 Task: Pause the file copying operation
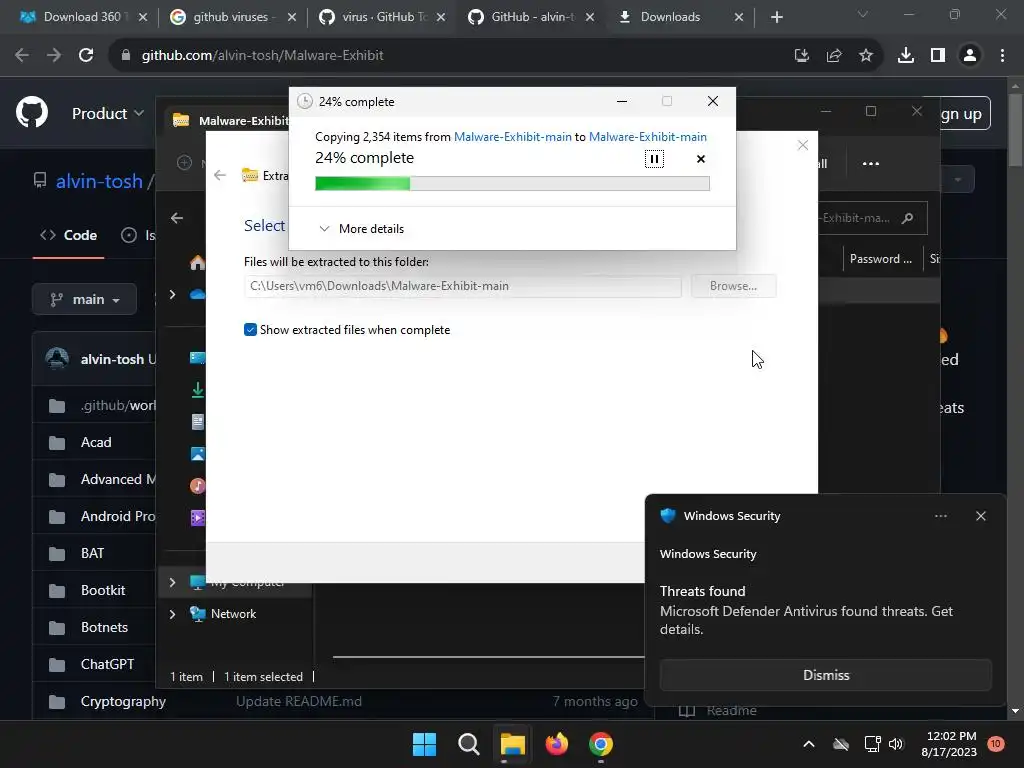click(x=654, y=159)
